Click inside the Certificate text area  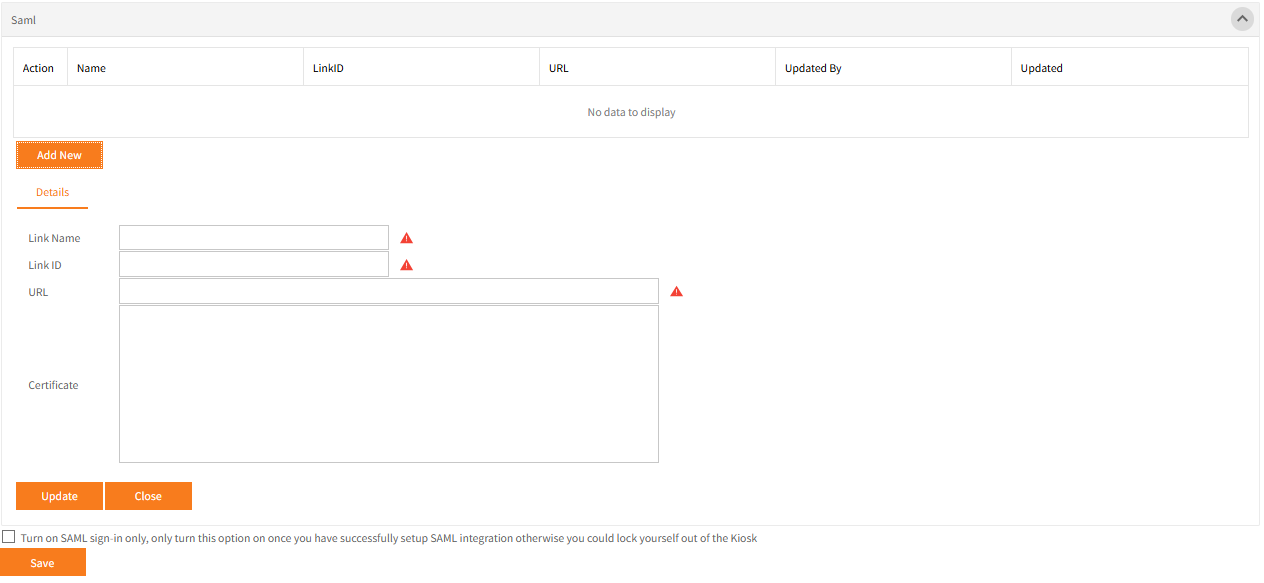tap(388, 384)
